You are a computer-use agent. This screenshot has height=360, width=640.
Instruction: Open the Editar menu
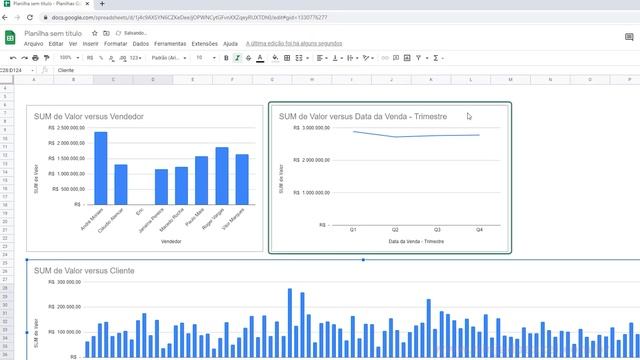coord(56,44)
